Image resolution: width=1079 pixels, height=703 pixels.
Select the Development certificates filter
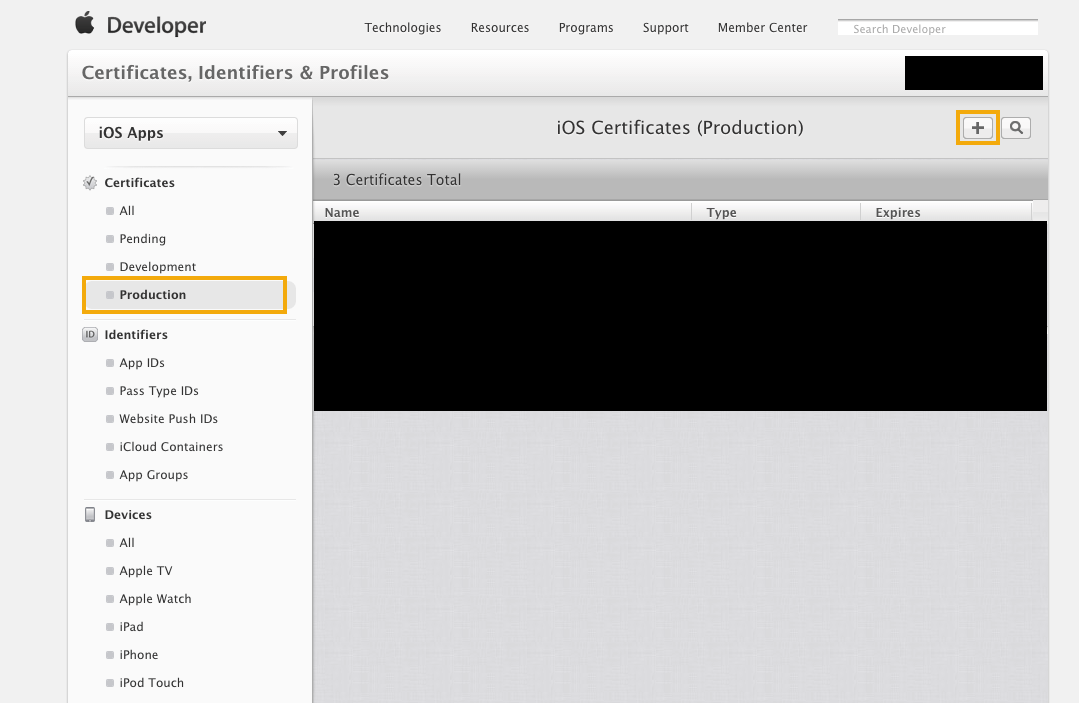coord(156,266)
